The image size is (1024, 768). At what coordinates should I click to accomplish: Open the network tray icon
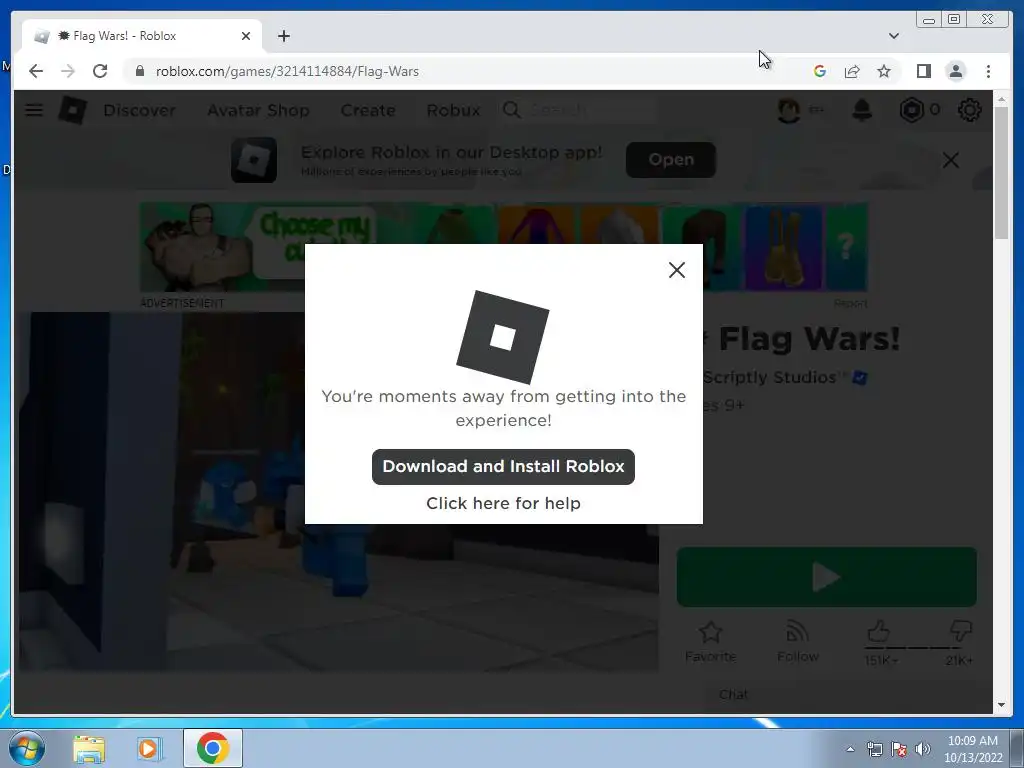[874, 749]
